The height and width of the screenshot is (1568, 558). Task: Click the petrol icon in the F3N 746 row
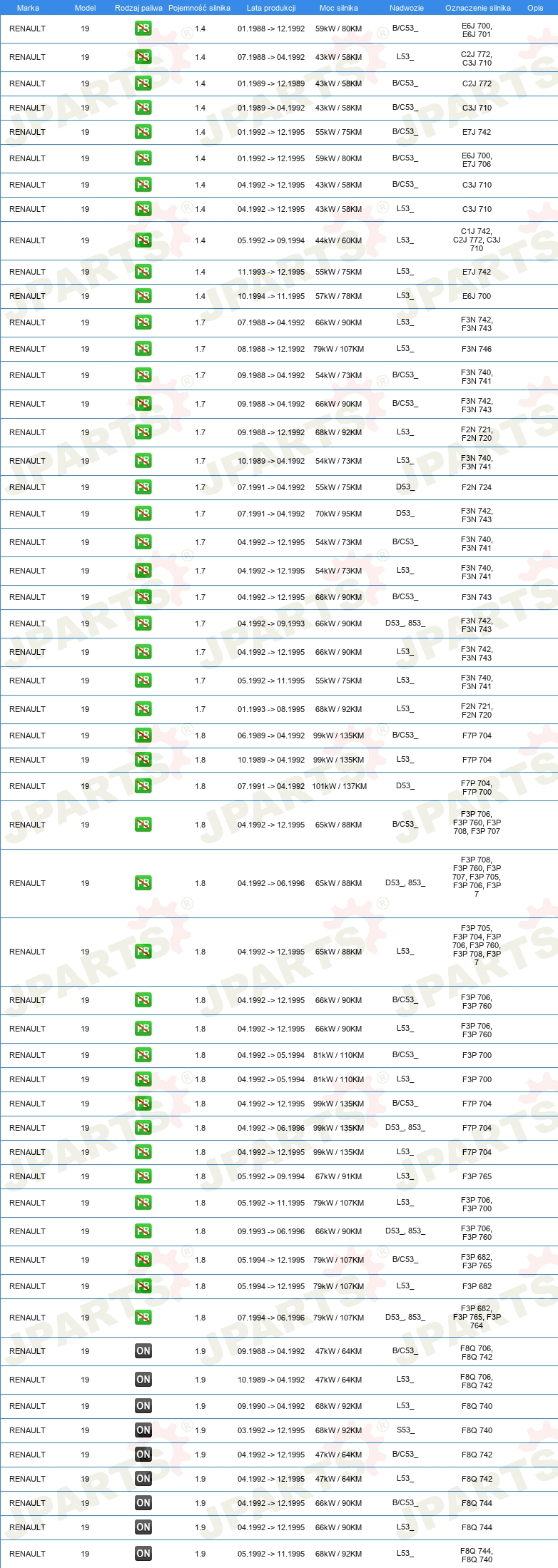(143, 349)
